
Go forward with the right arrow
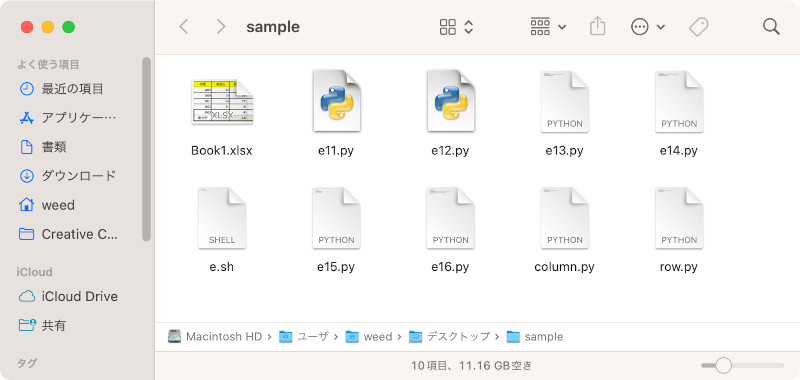[220, 27]
